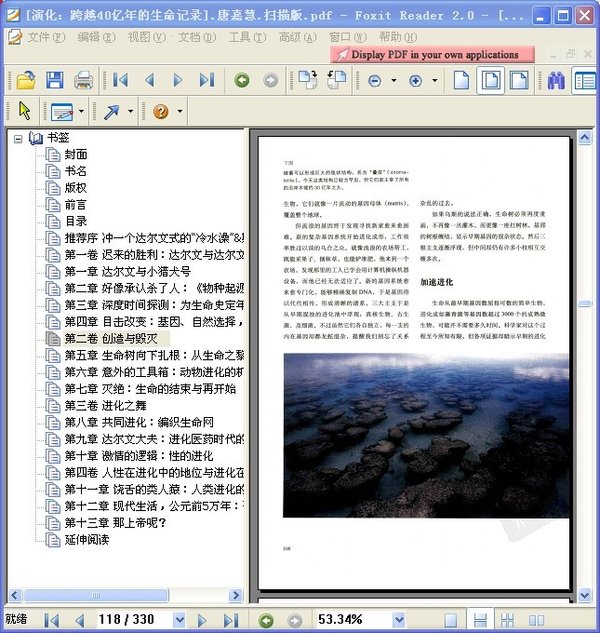Set actual size page view icon
The height and width of the screenshot is (633, 600).
pyautogui.click(x=461, y=80)
